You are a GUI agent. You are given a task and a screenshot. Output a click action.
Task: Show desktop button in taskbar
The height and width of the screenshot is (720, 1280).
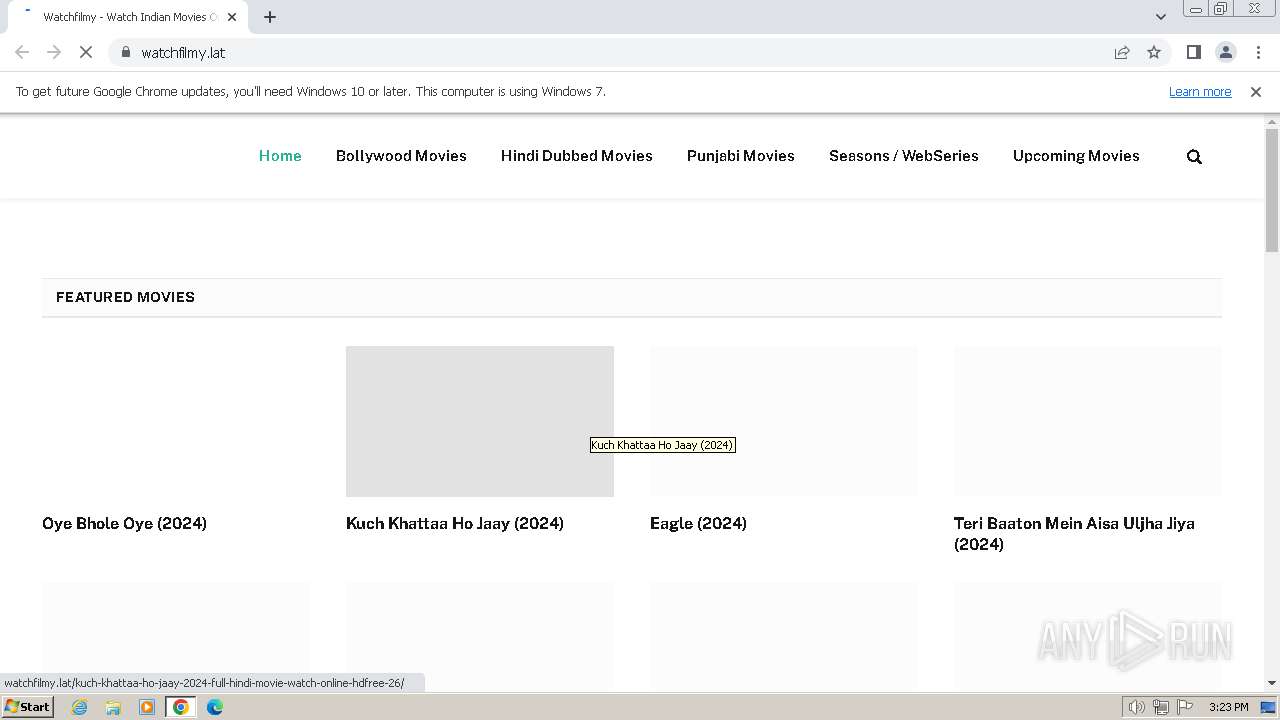pos(1268,707)
